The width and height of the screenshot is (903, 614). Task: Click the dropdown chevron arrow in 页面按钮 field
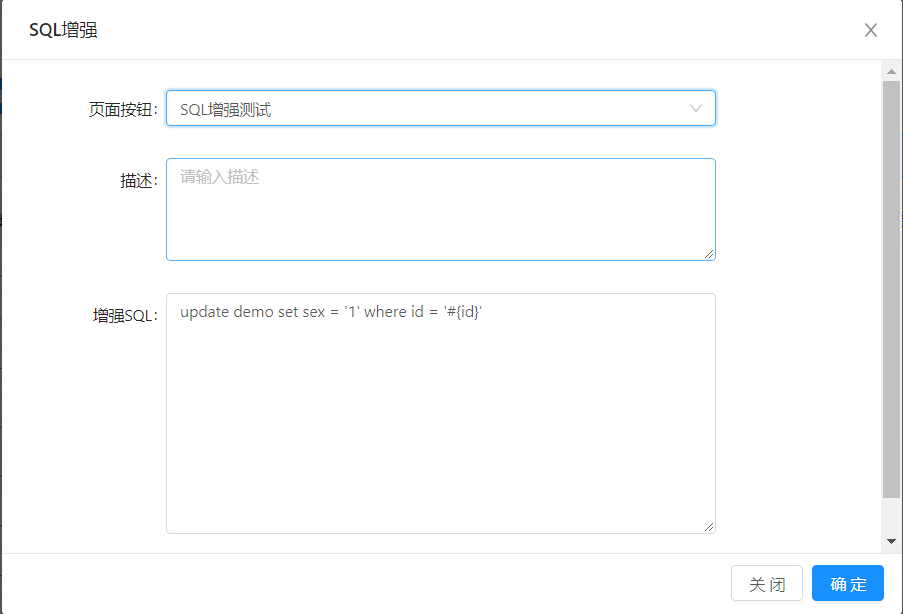point(696,108)
